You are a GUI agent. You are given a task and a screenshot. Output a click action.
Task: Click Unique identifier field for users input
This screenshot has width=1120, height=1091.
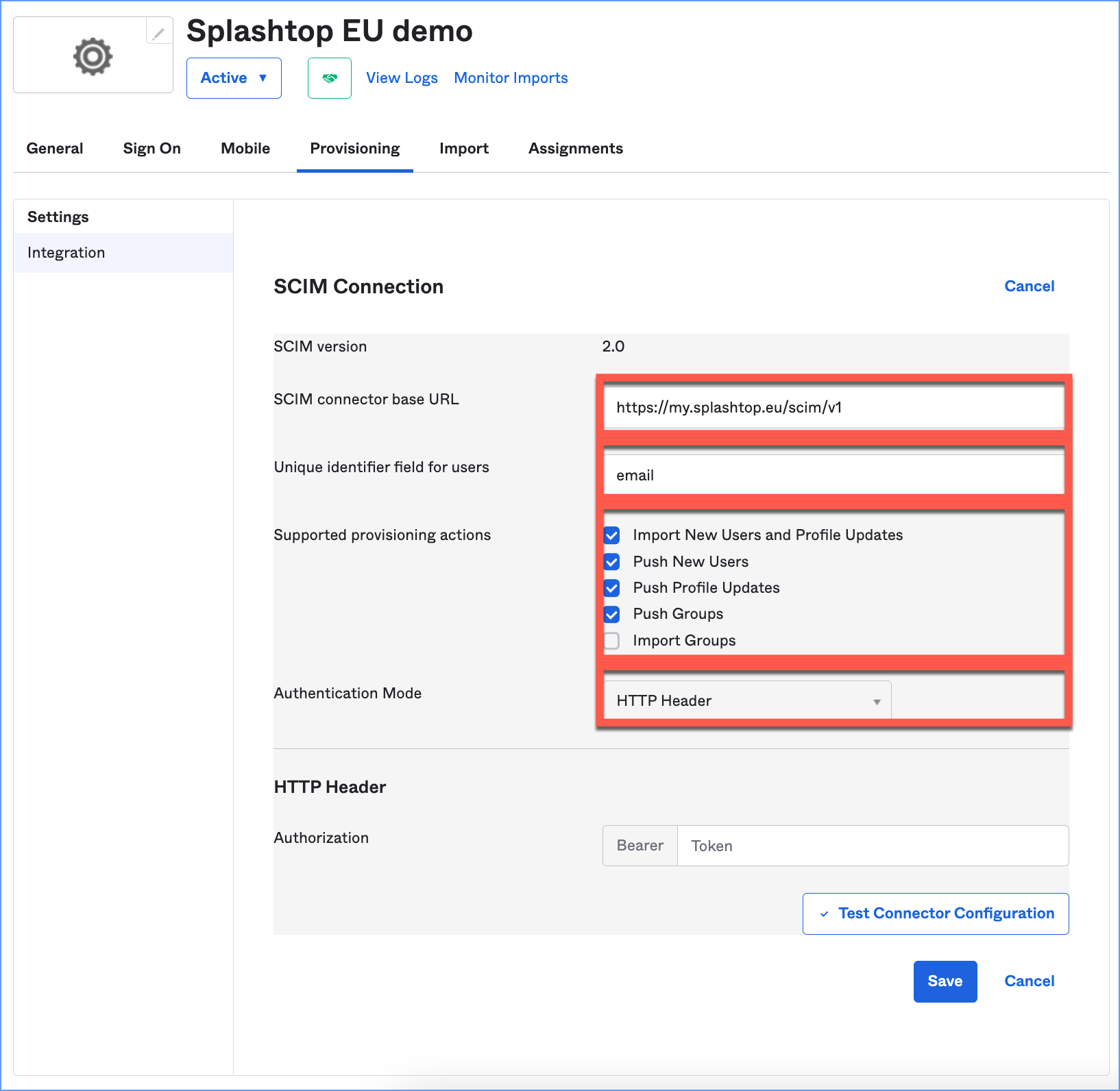pos(834,475)
